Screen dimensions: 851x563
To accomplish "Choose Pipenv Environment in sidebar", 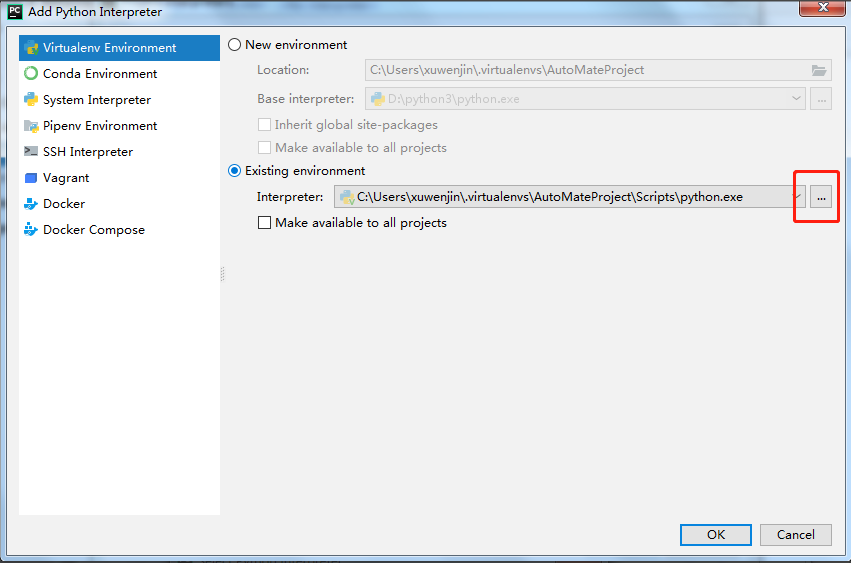I will (119, 125).
